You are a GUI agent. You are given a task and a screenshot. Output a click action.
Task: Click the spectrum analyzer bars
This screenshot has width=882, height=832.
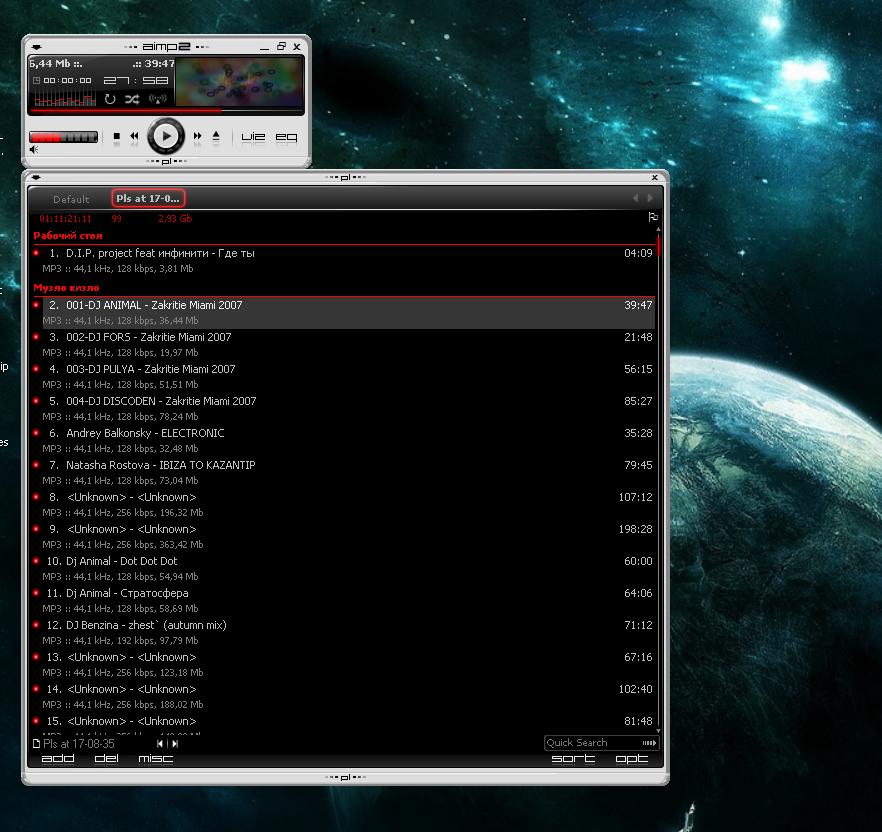click(x=65, y=100)
